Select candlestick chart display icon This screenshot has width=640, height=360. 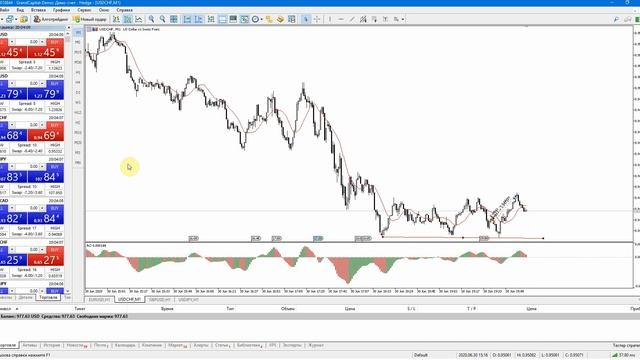[x=128, y=19]
